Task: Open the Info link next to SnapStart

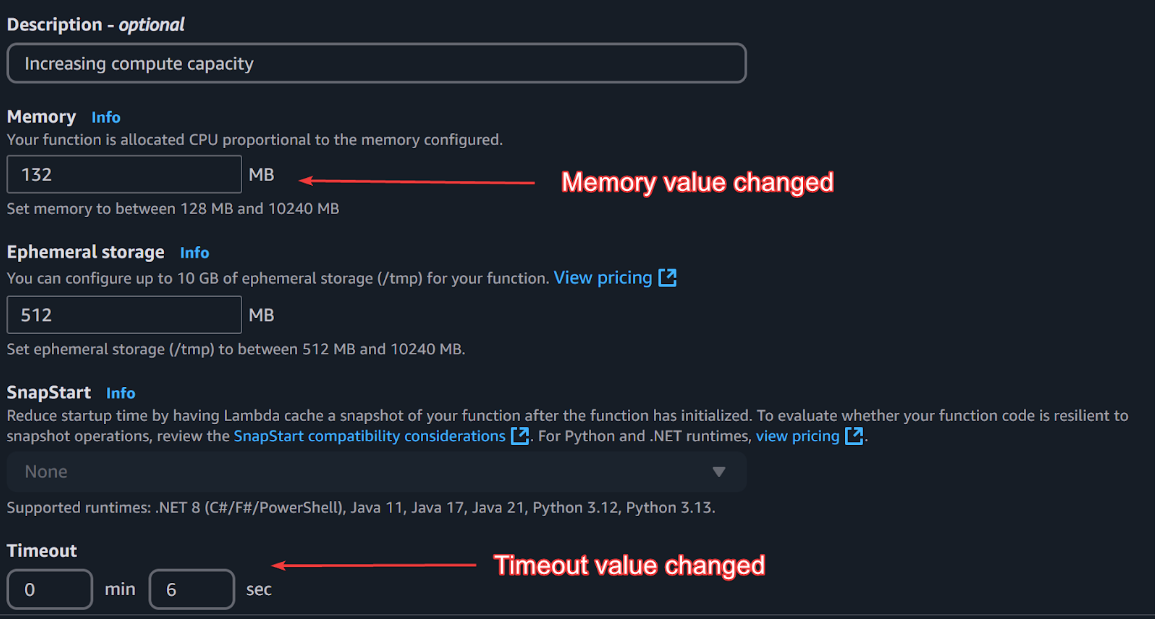Action: (x=120, y=393)
